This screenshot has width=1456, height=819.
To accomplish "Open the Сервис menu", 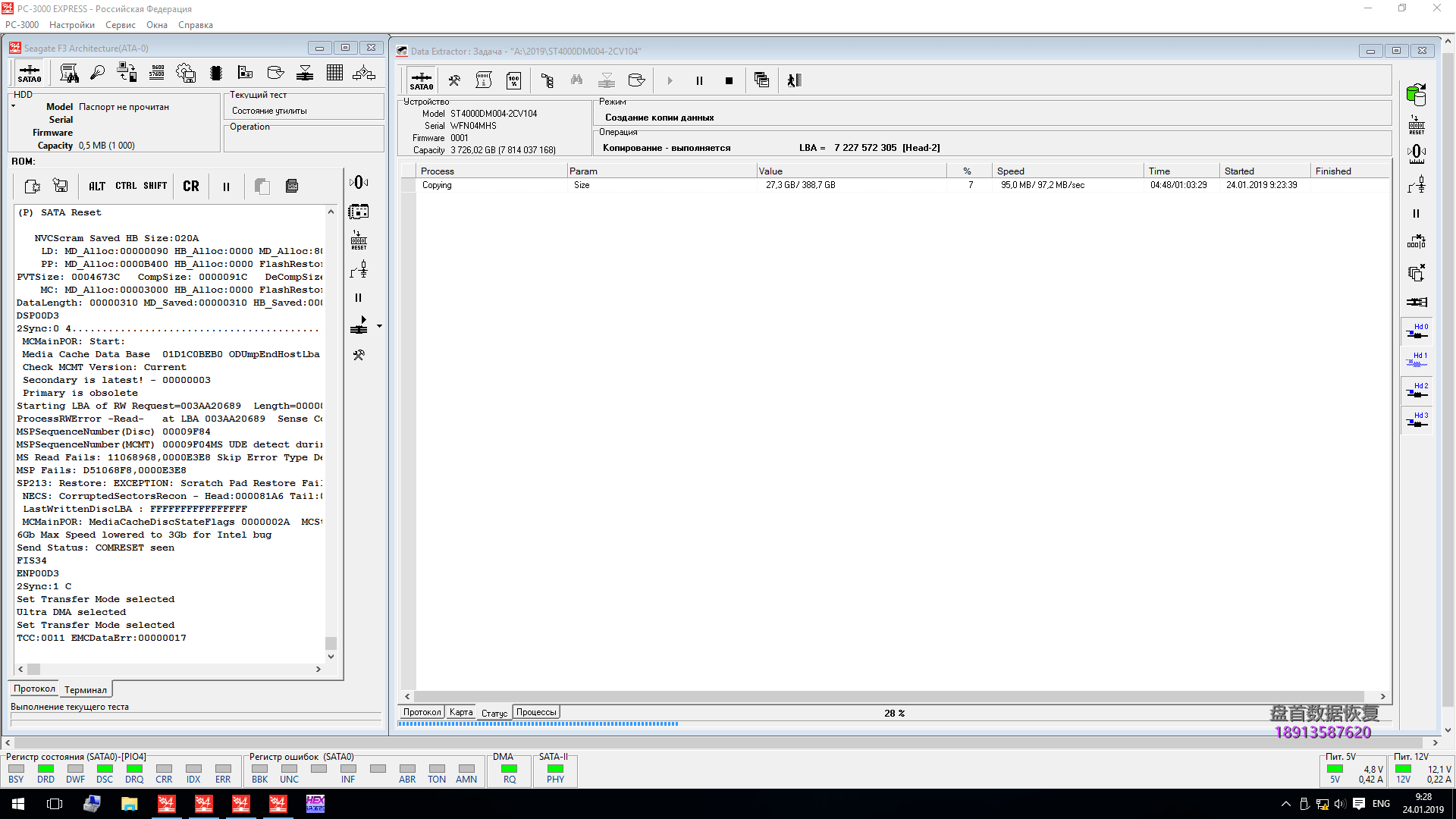I will pyautogui.click(x=121, y=25).
